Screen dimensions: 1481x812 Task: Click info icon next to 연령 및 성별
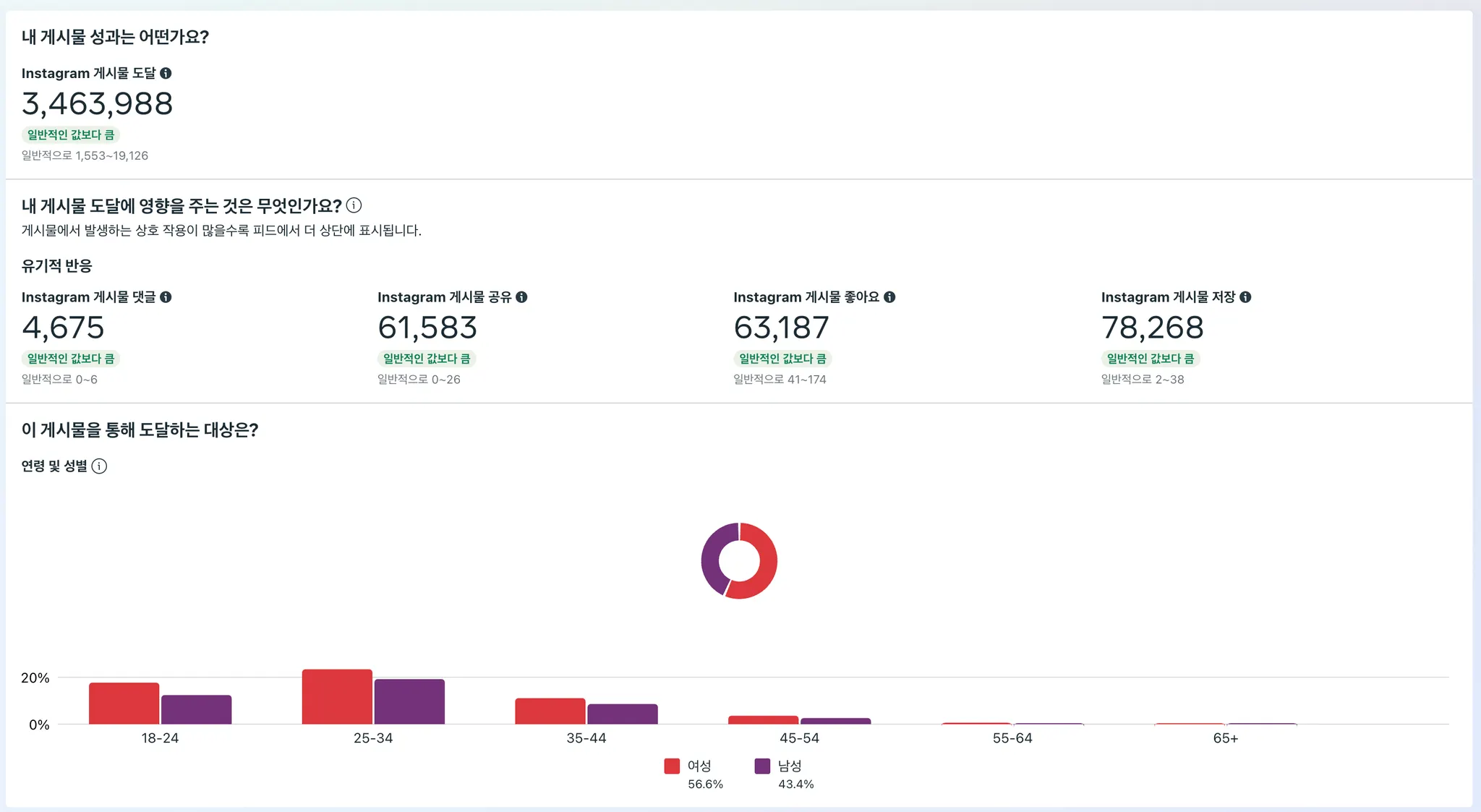100,466
